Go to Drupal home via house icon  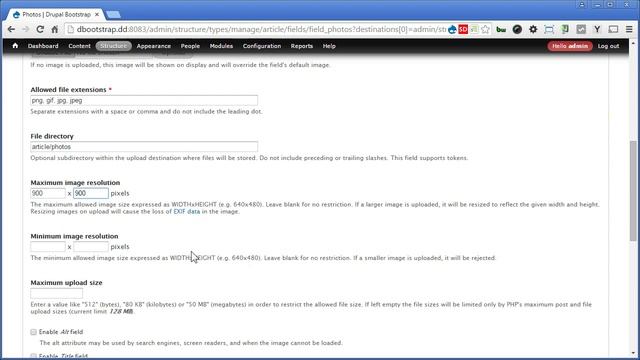click(15, 46)
